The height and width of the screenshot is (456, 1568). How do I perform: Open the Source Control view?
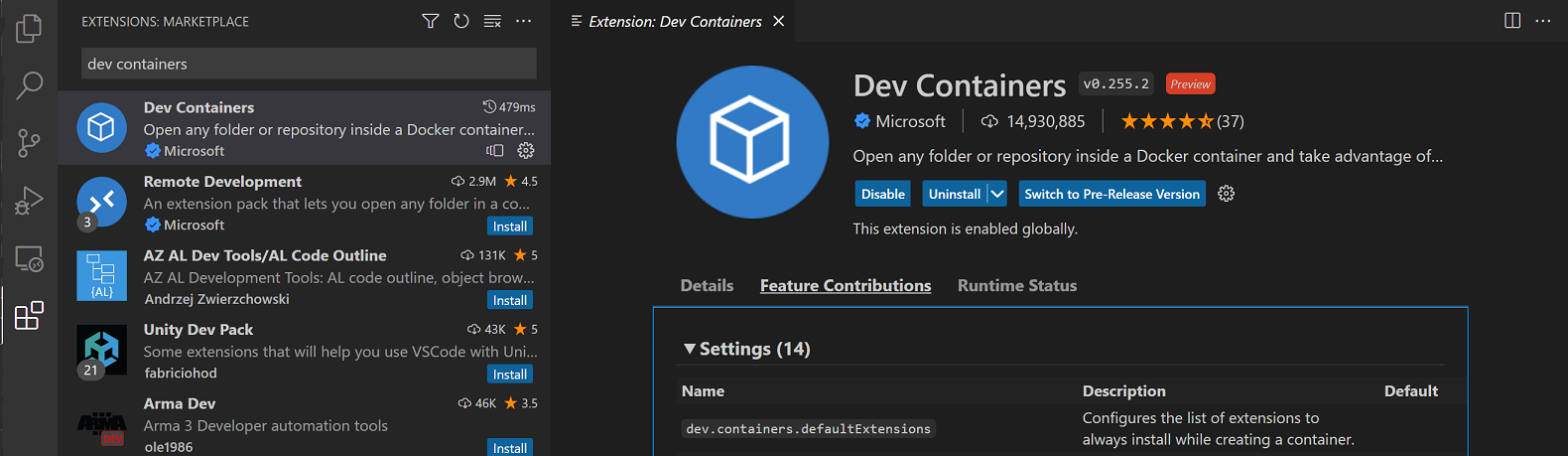(x=29, y=143)
